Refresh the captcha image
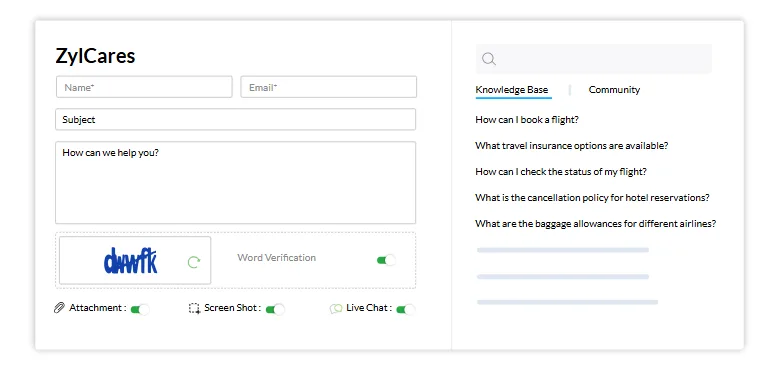Image resolution: width=774 pixels, height=380 pixels. coord(194,262)
